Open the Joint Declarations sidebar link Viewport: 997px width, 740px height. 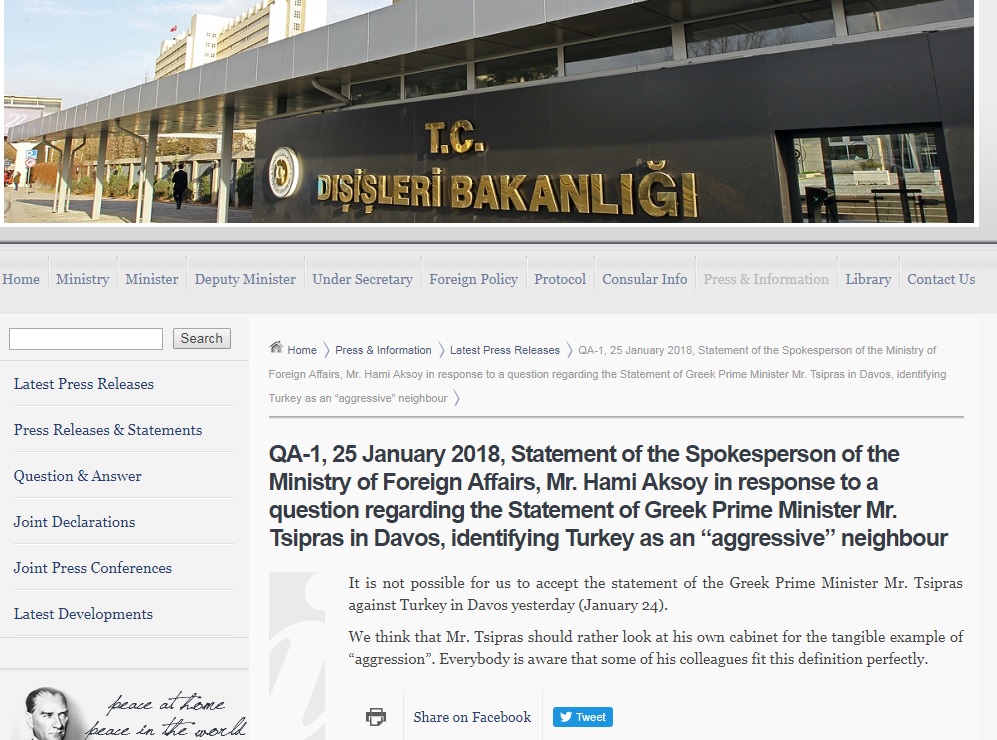[x=74, y=522]
